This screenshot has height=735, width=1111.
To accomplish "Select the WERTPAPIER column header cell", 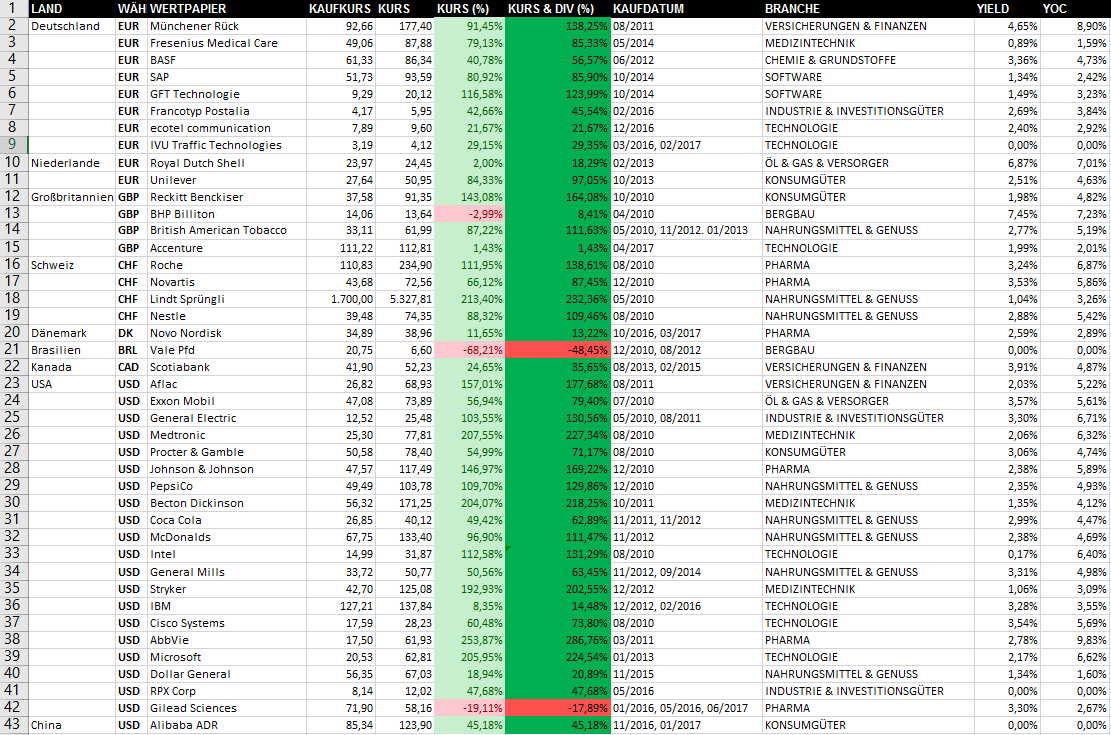I will pyautogui.click(x=226, y=9).
